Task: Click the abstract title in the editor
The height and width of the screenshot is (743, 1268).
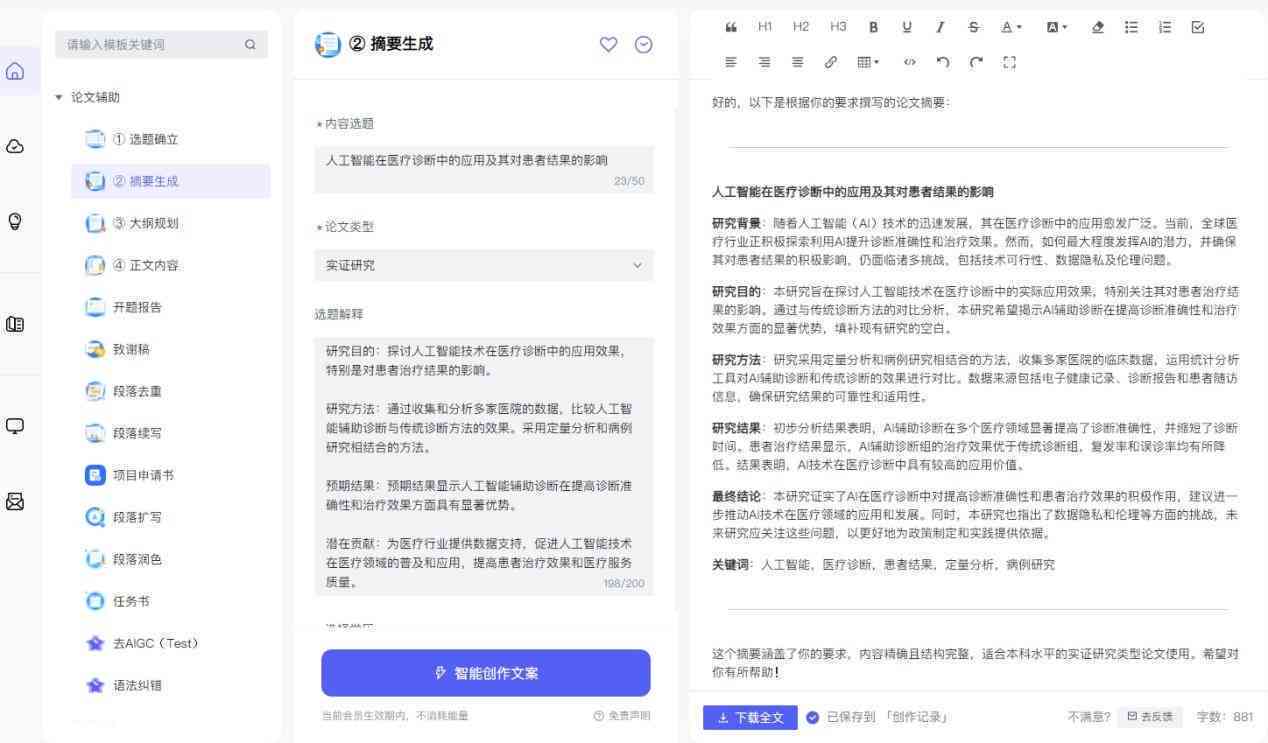Action: point(853,192)
